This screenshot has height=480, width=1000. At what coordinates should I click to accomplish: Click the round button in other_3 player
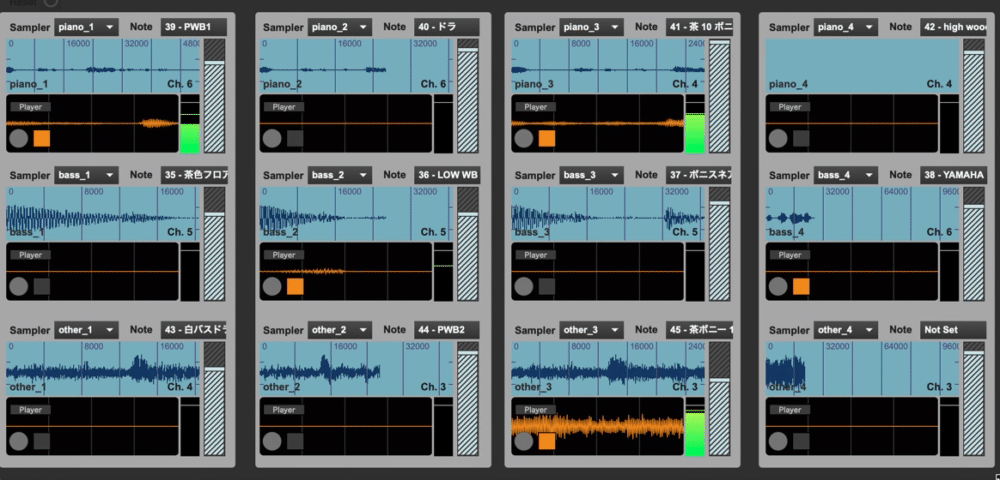(x=523, y=441)
